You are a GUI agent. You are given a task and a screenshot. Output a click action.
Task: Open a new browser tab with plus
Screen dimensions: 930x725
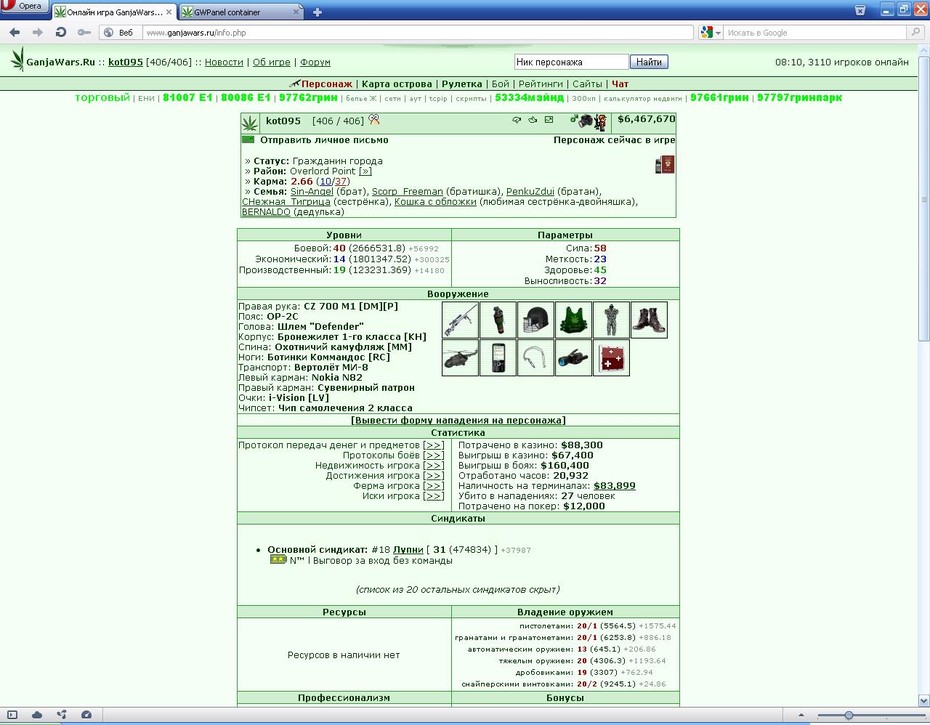[317, 12]
